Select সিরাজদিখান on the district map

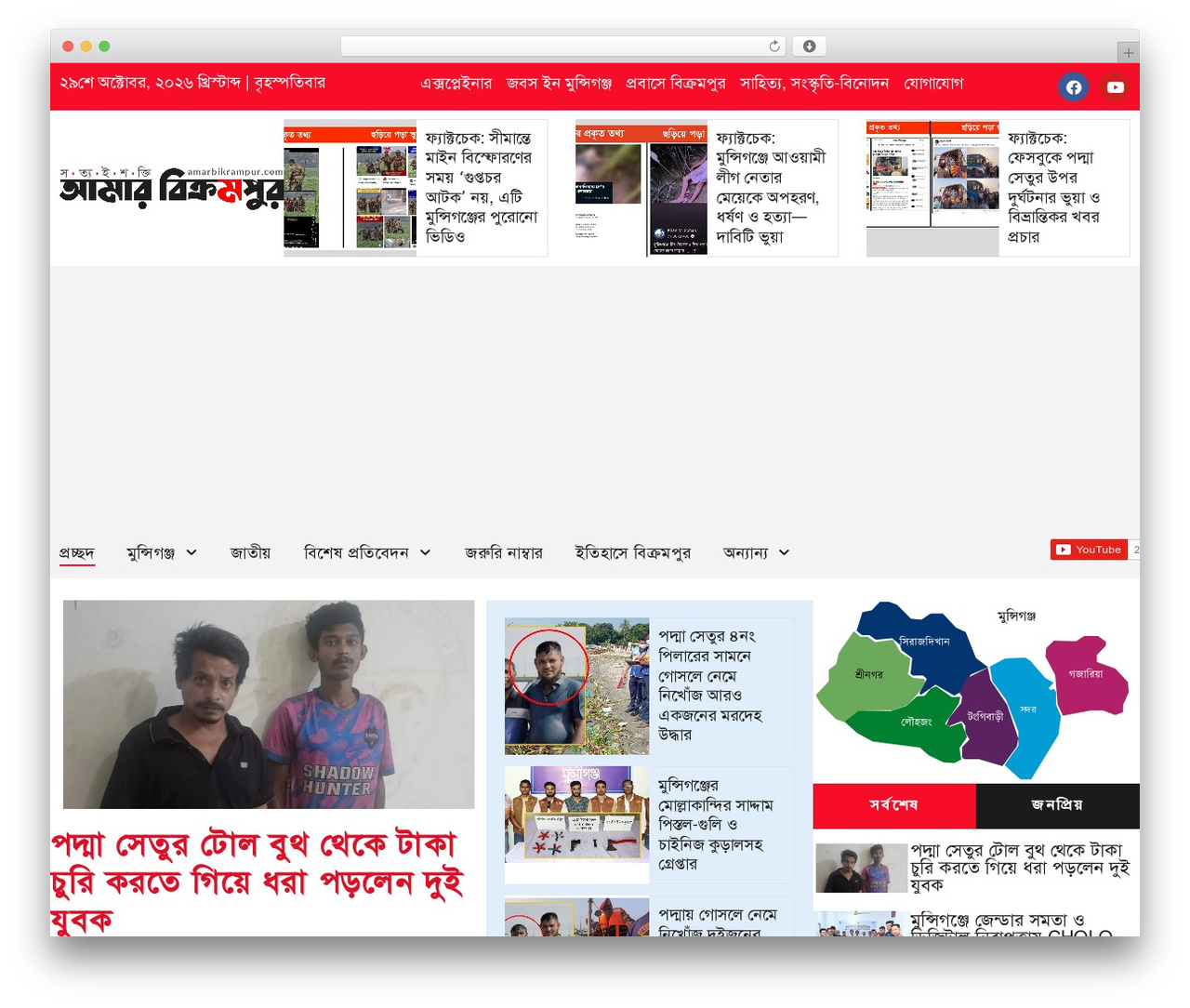click(x=922, y=641)
